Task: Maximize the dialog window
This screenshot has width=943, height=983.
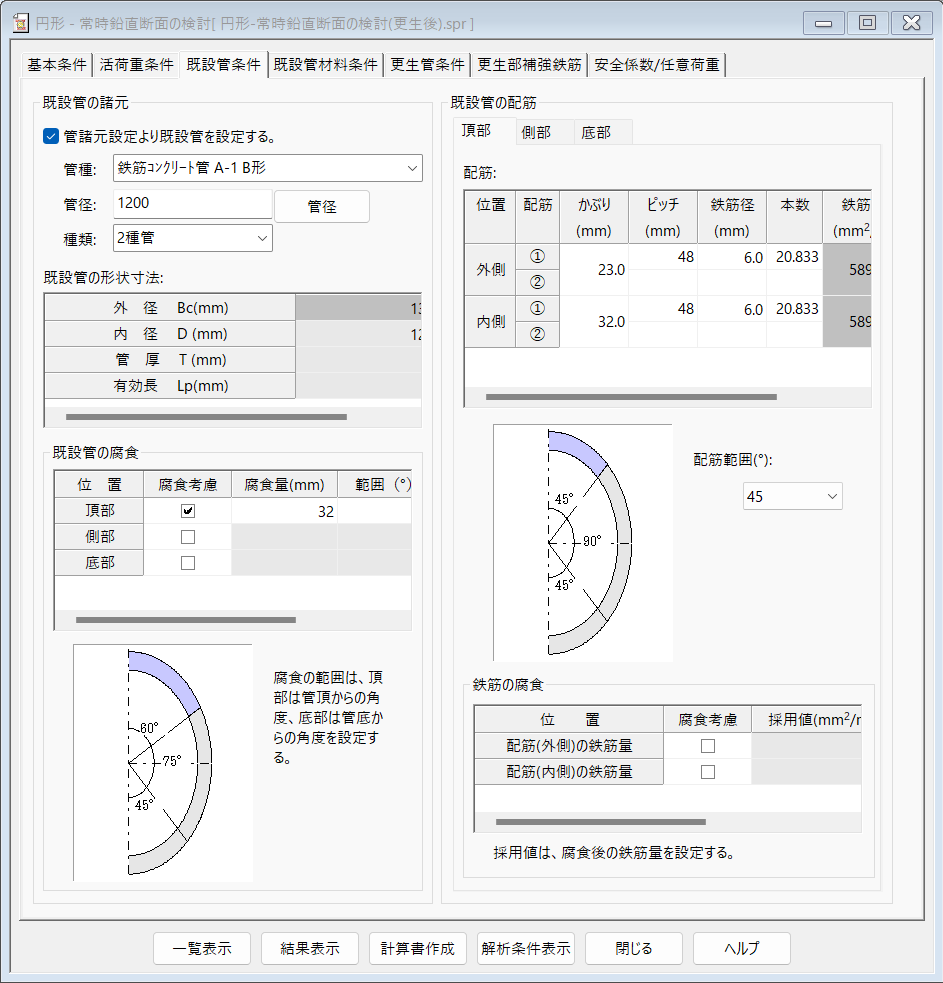Action: [867, 23]
